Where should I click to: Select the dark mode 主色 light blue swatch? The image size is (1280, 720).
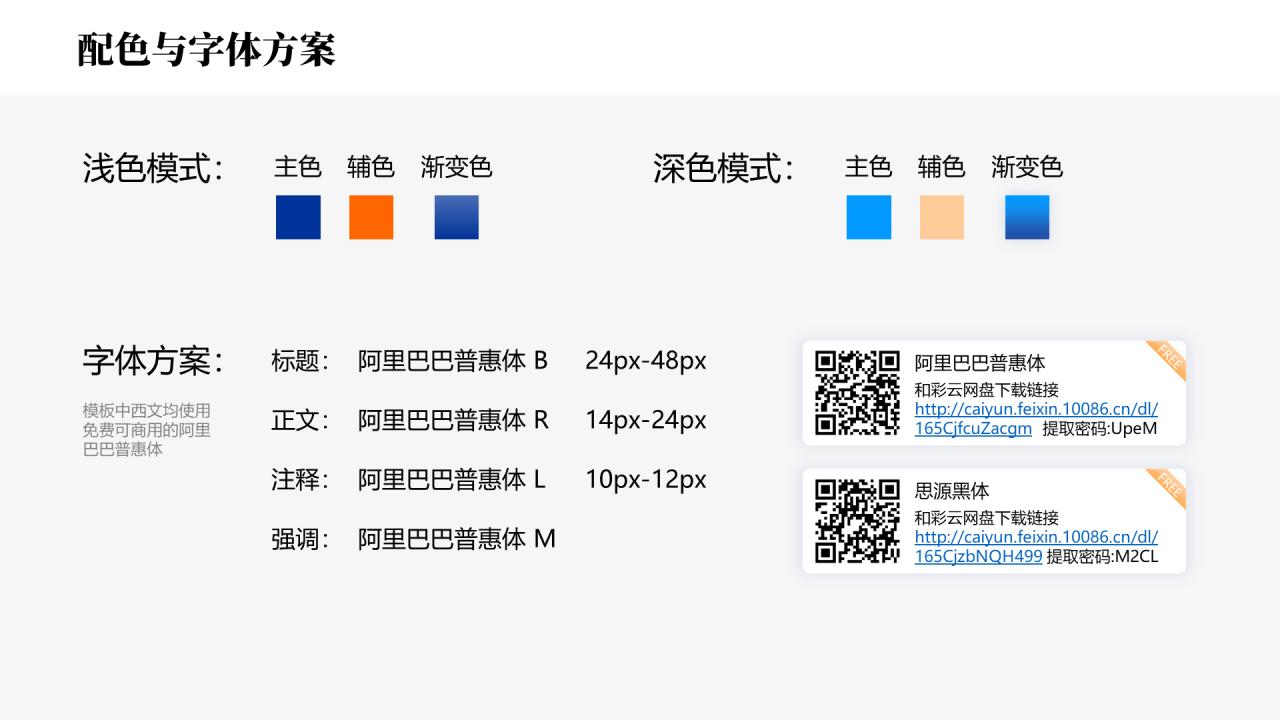pos(868,217)
